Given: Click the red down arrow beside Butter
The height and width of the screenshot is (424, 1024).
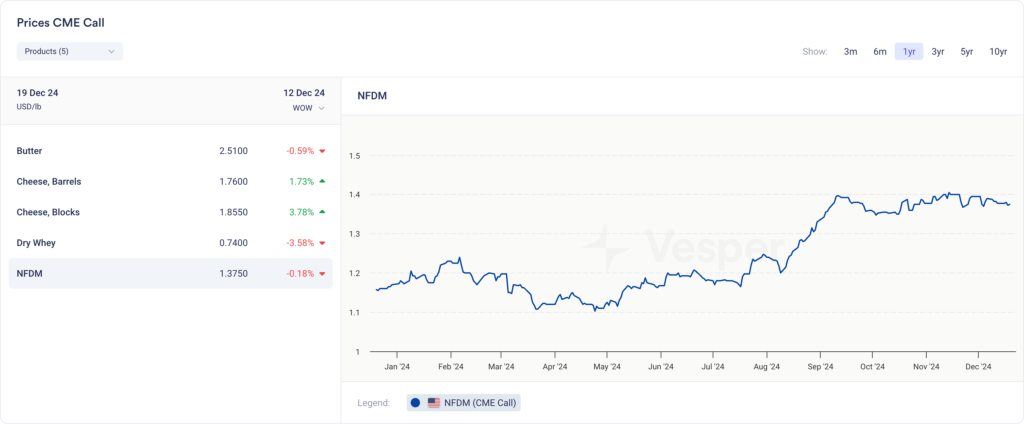Looking at the screenshot, I should [323, 151].
